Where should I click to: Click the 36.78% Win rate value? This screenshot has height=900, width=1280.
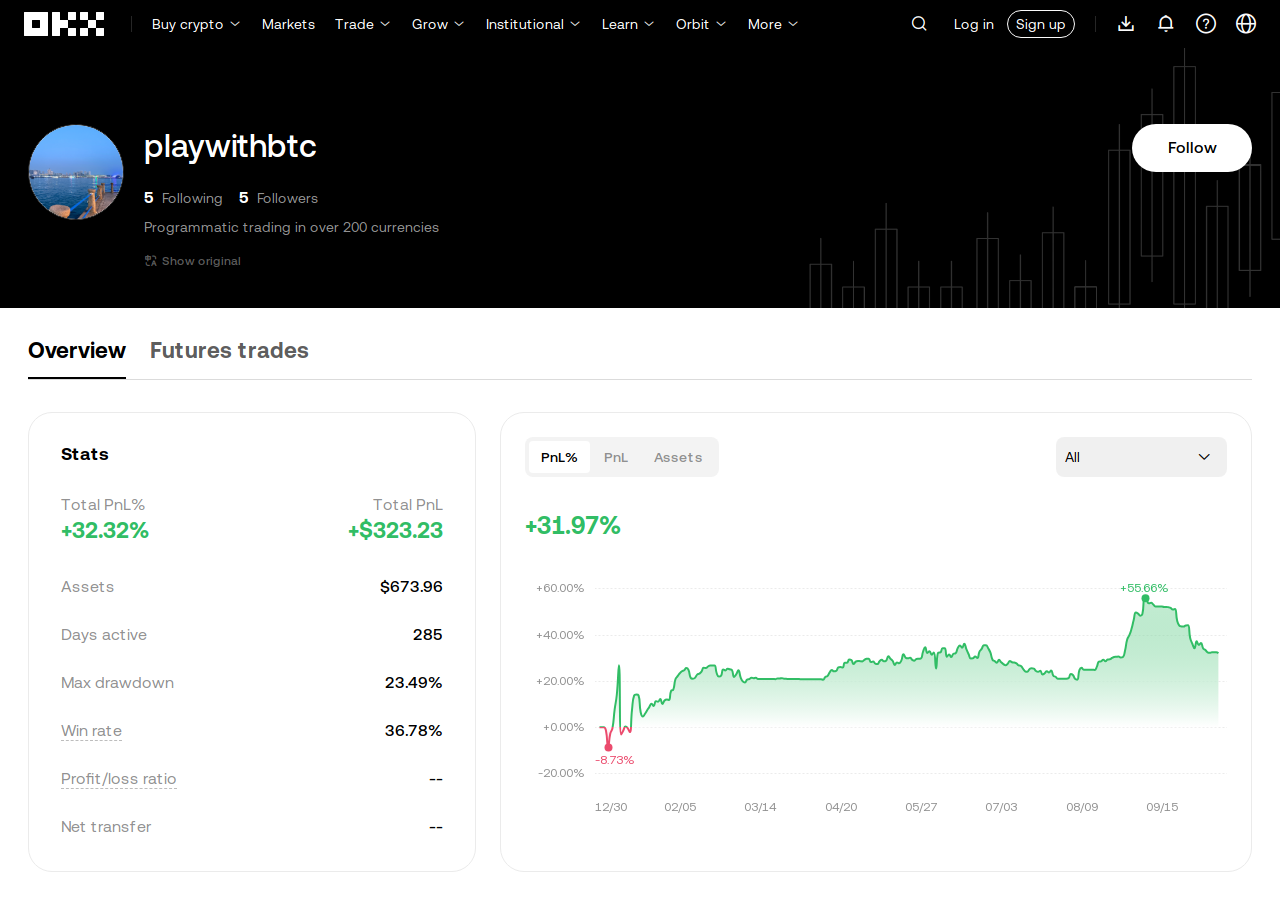click(413, 731)
